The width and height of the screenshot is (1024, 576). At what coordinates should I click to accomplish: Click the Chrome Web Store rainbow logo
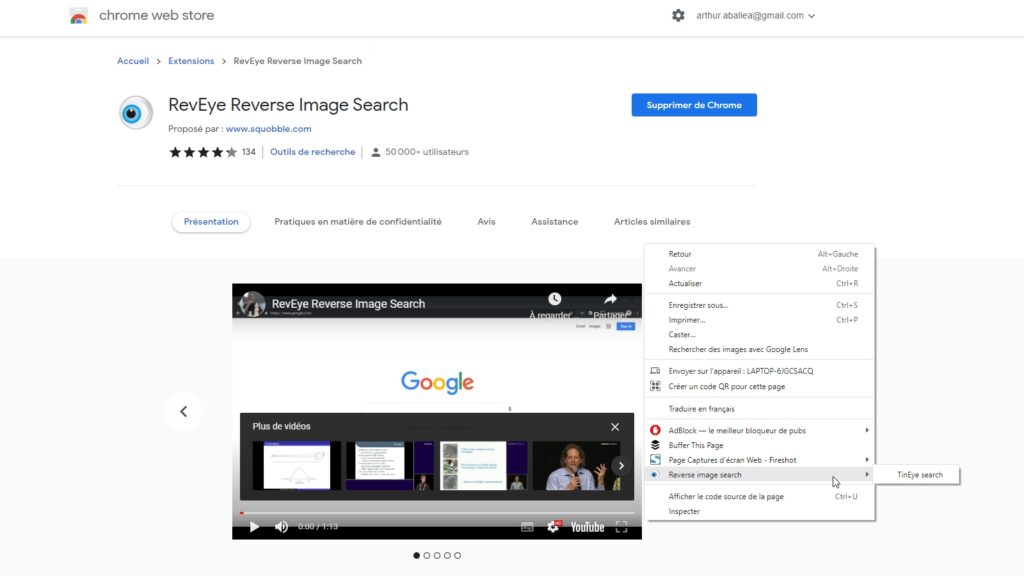[78, 15]
